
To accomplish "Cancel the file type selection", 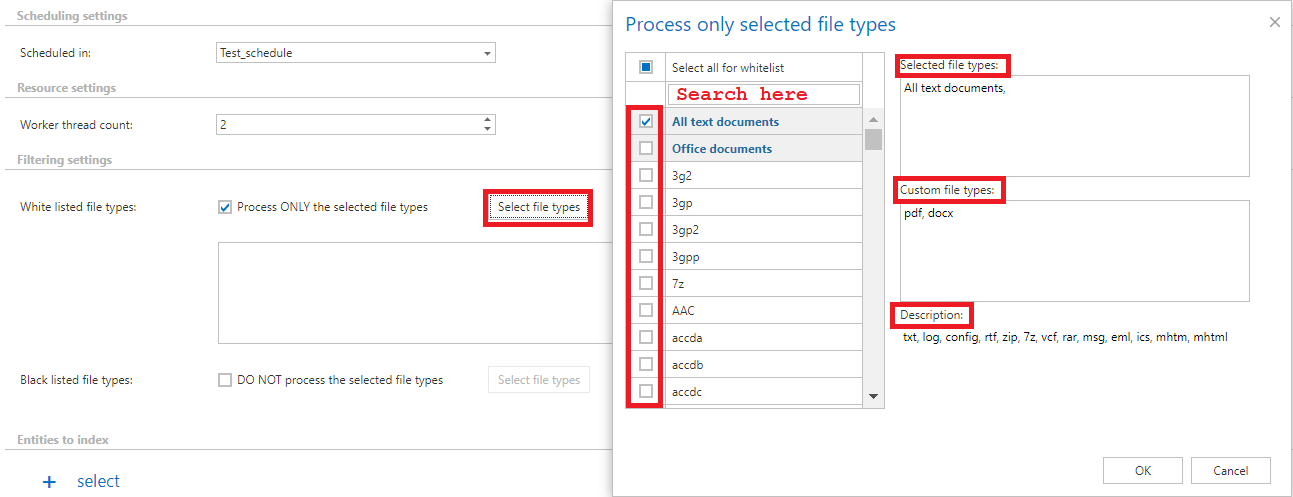I will pos(1230,470).
